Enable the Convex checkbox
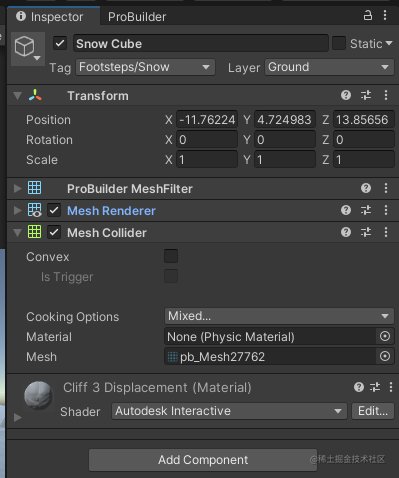This screenshot has height=478, width=399. click(x=171, y=256)
